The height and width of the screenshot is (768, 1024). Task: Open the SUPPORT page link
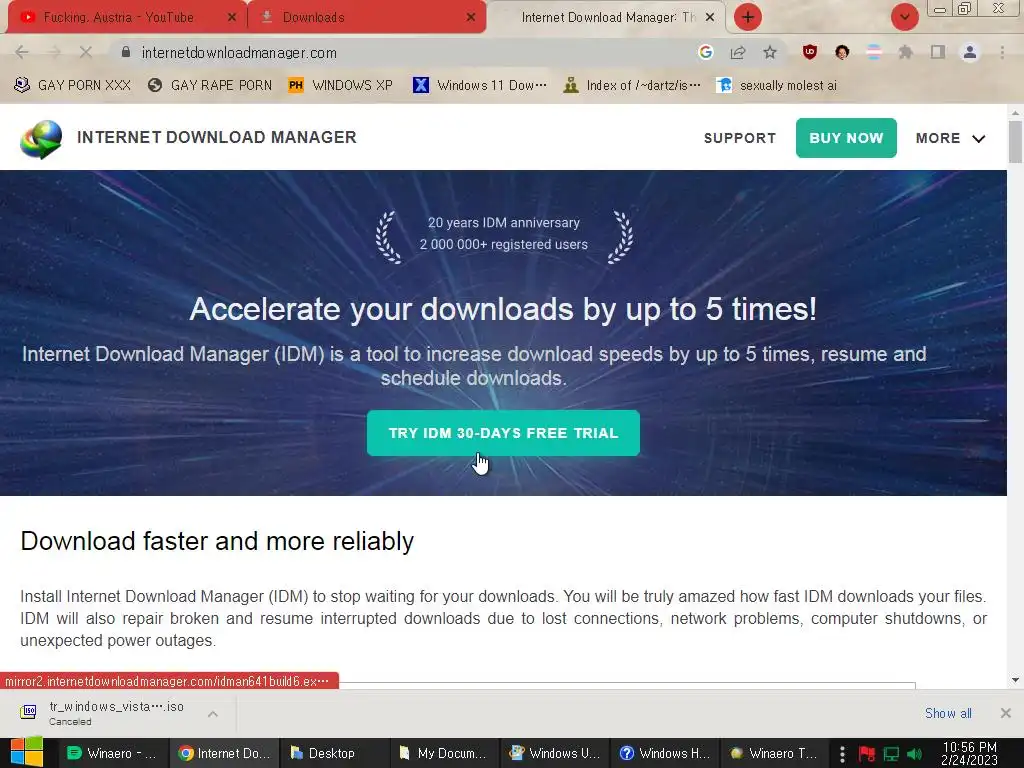tap(740, 138)
